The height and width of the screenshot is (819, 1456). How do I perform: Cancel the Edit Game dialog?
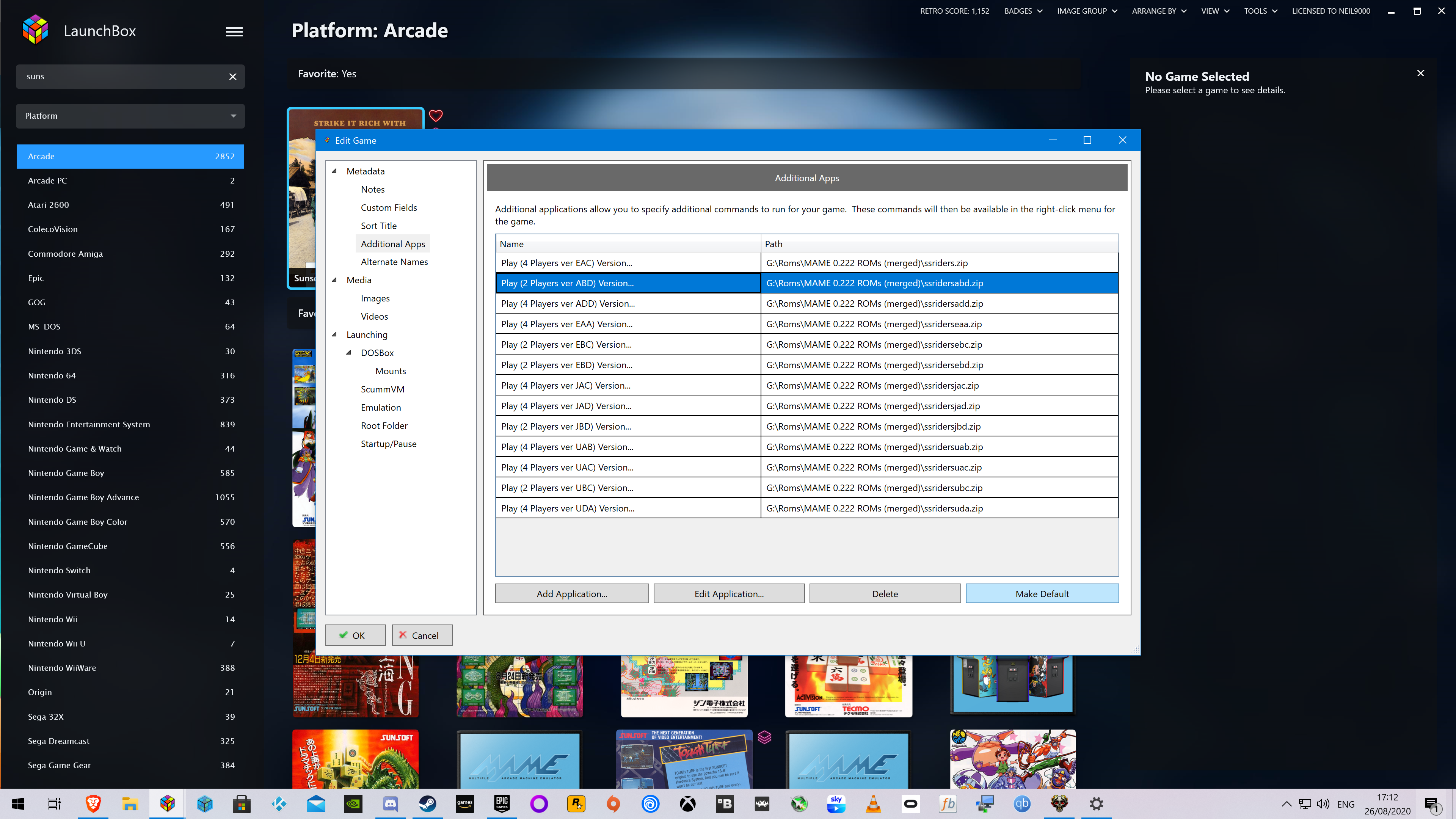[422, 635]
